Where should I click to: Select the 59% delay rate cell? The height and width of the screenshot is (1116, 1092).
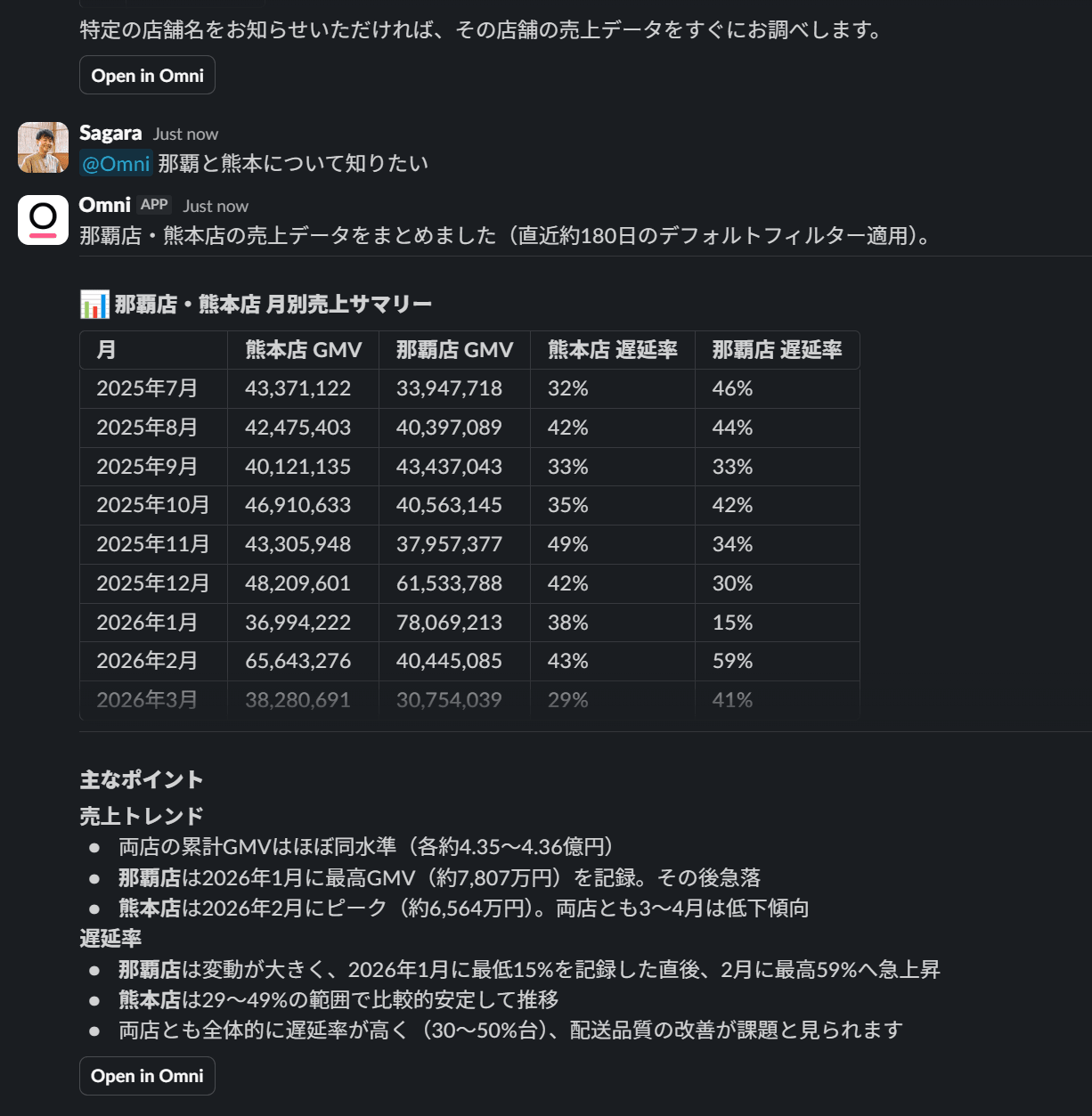732,661
